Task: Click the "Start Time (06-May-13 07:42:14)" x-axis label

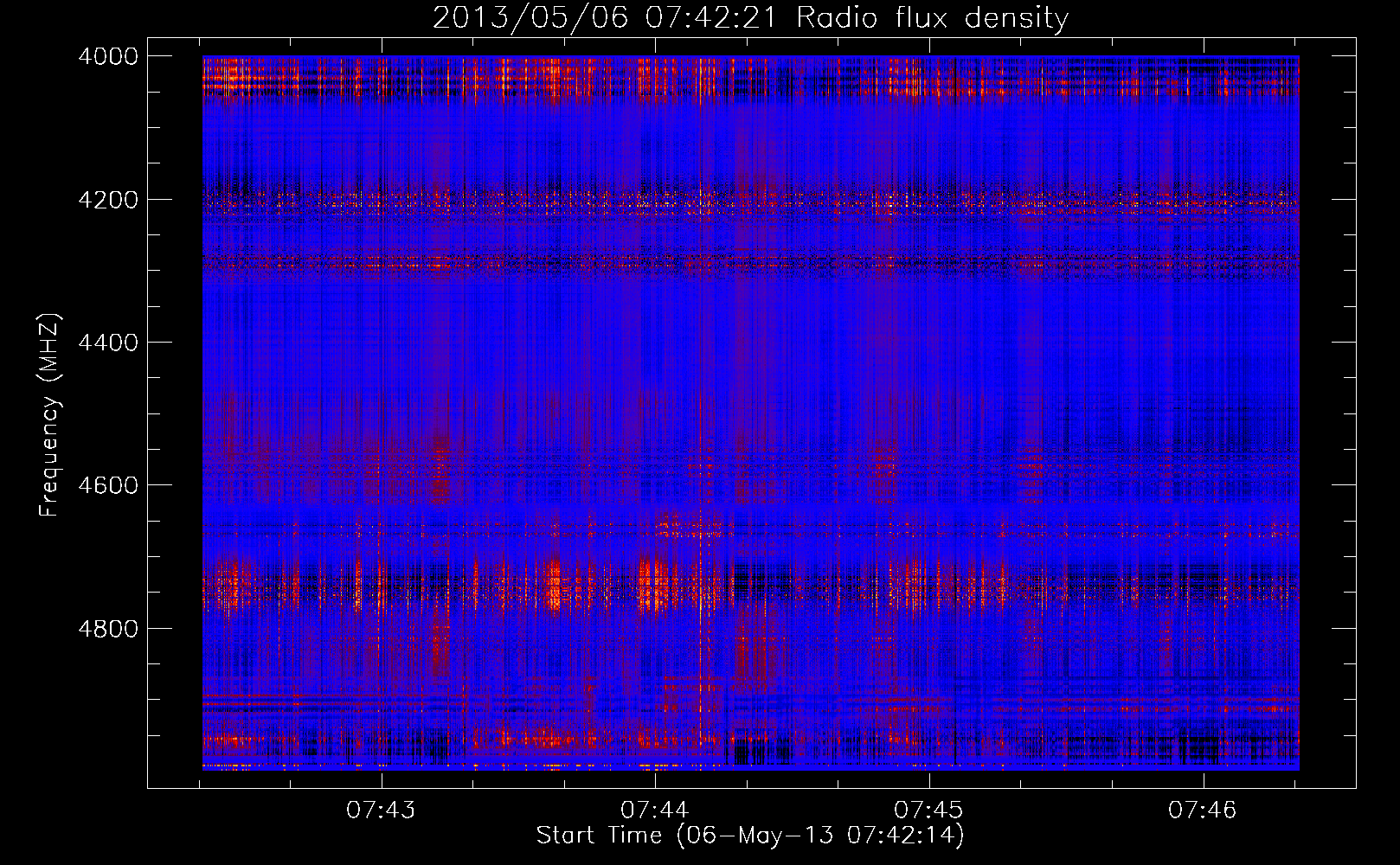Action: 749,836
